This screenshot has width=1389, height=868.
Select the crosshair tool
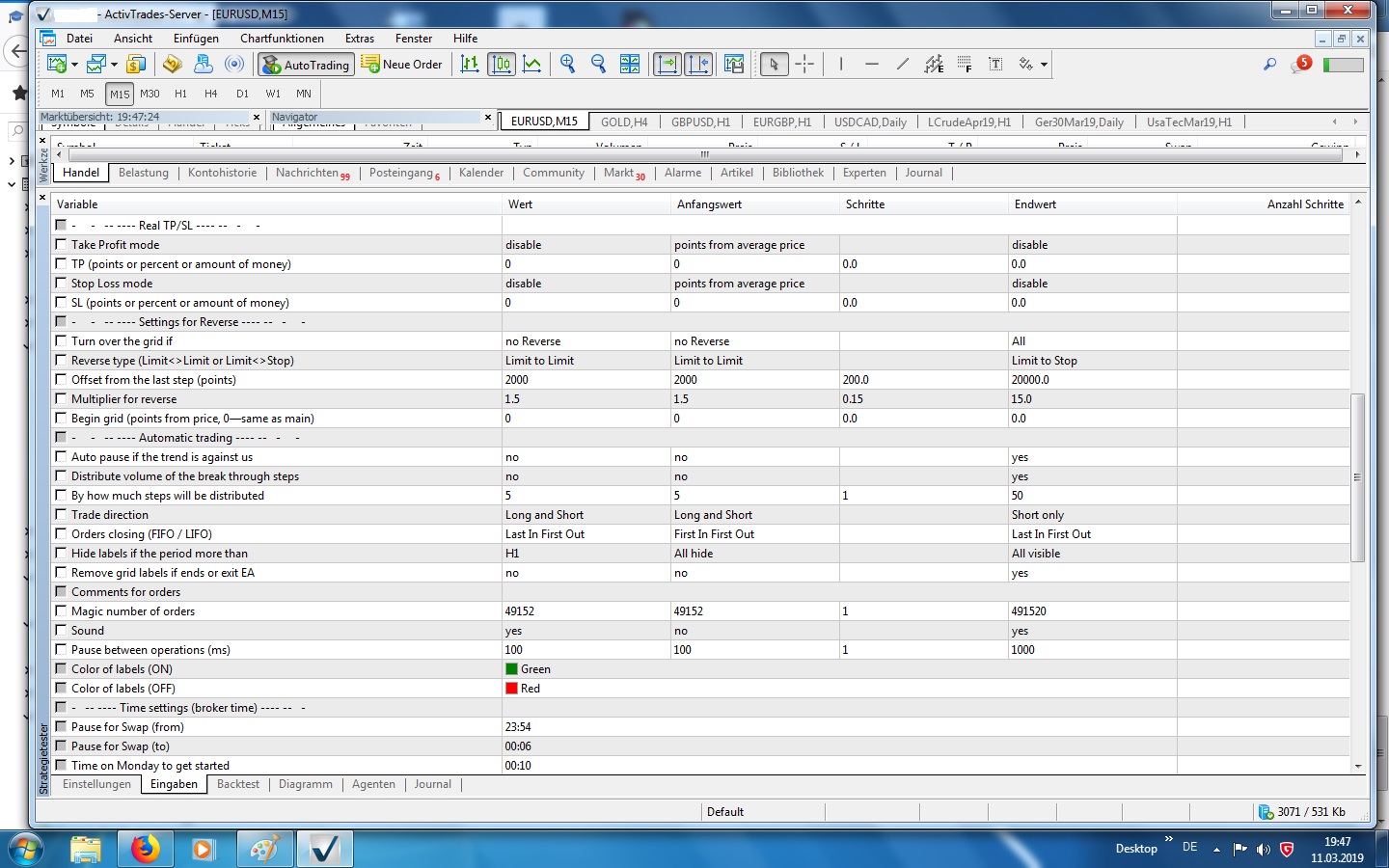point(805,65)
